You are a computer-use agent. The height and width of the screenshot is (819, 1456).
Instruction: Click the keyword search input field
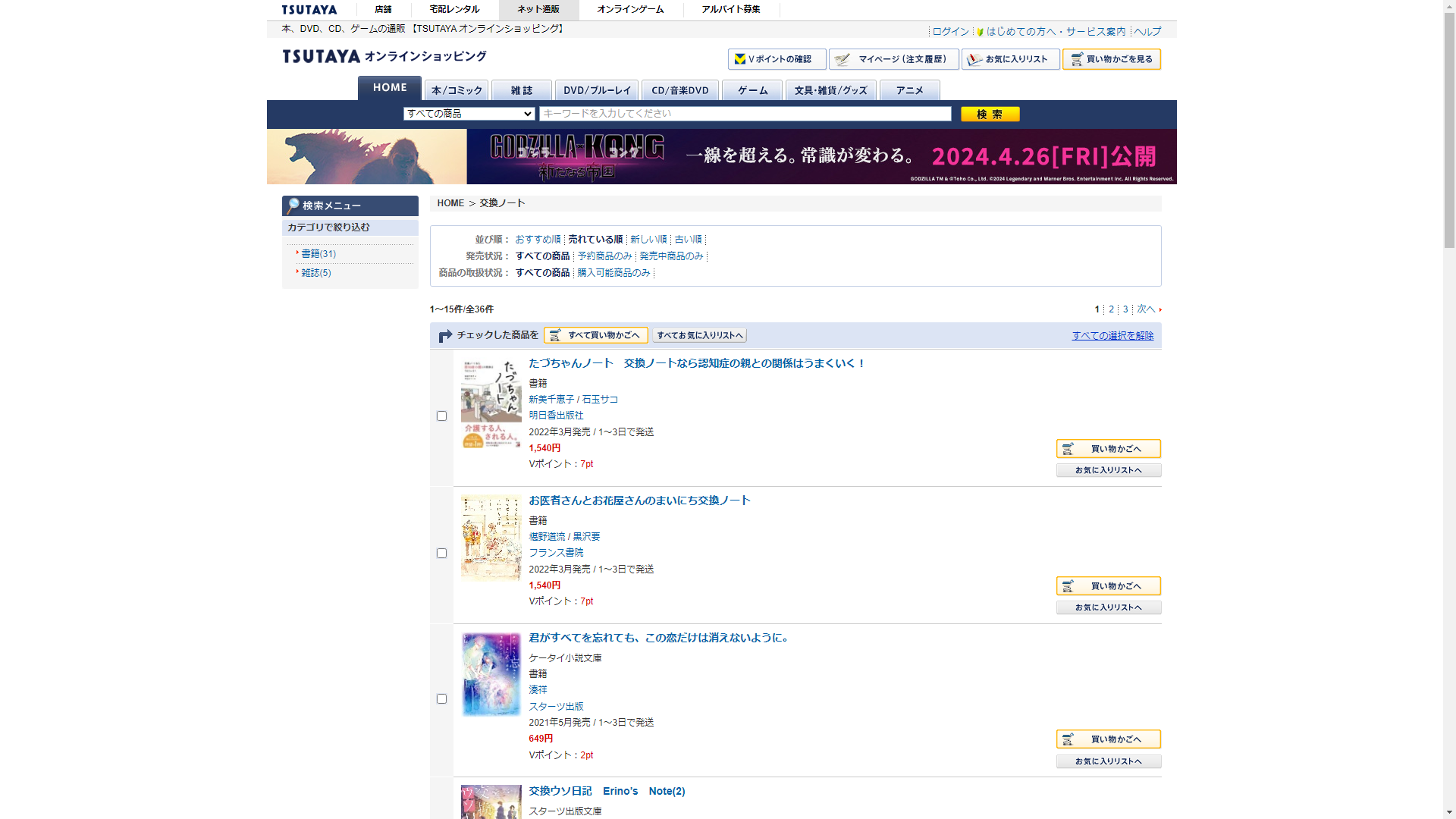tap(745, 114)
